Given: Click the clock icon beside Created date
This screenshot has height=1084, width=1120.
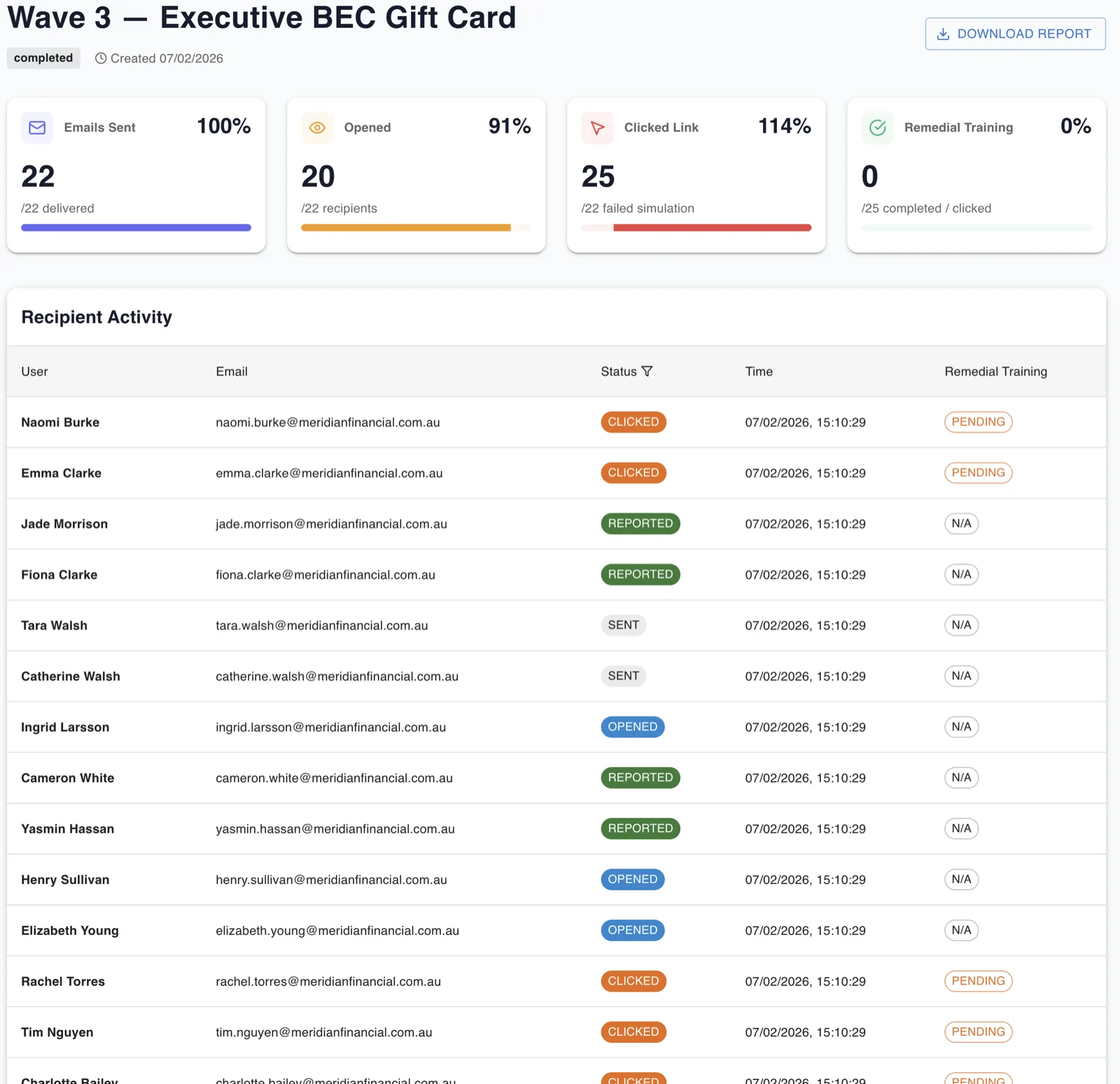Looking at the screenshot, I should [101, 58].
